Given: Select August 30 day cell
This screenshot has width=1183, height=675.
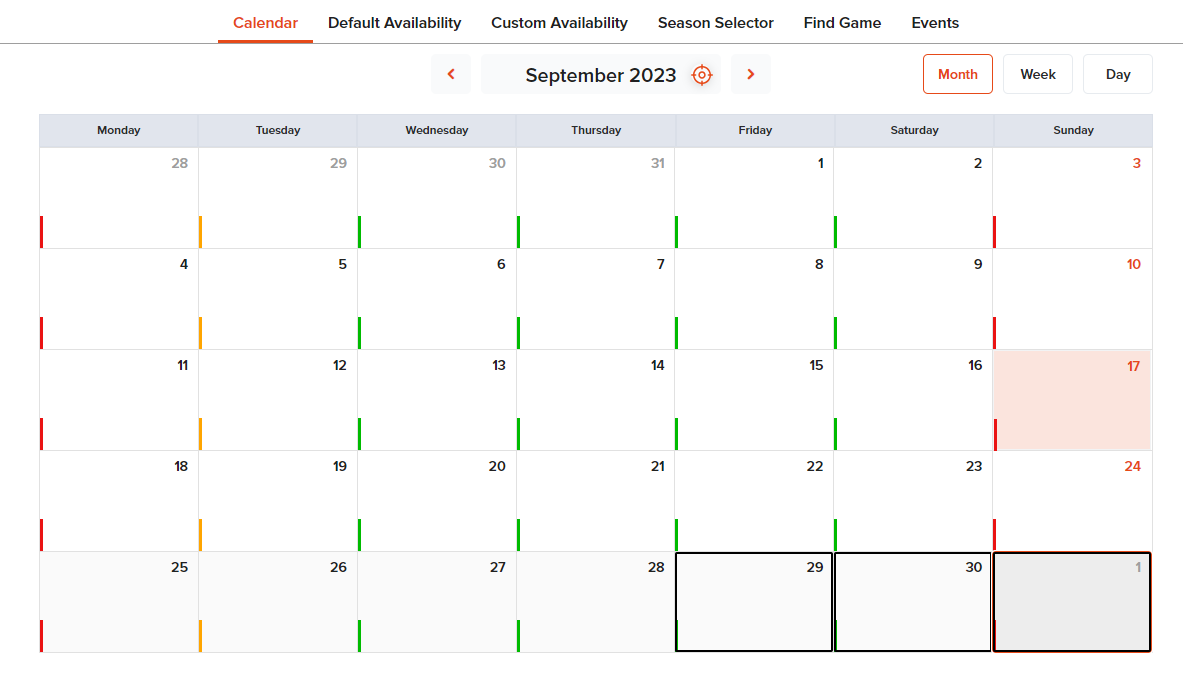Looking at the screenshot, I should 437,198.
